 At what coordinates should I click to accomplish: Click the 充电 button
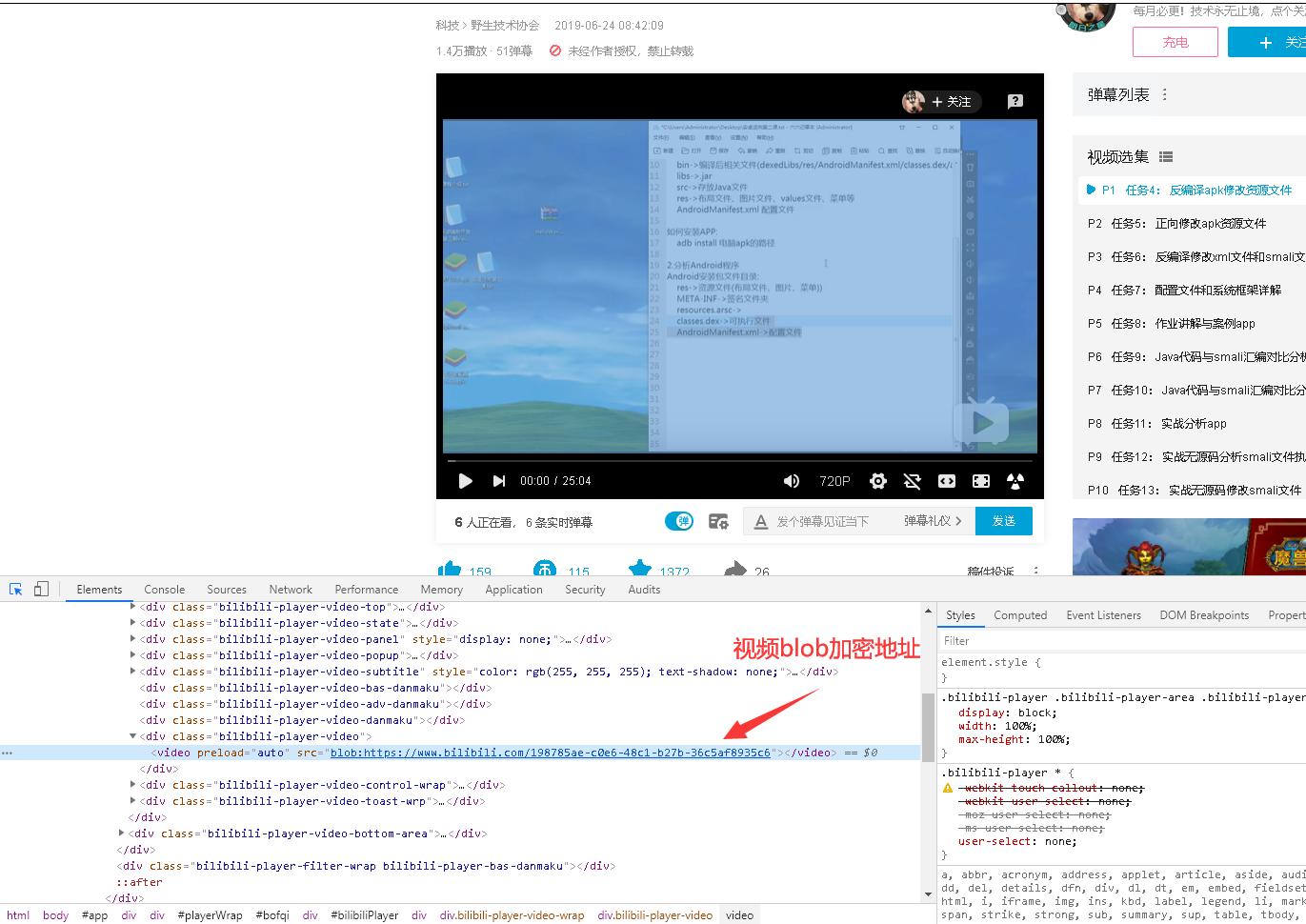tap(1175, 42)
